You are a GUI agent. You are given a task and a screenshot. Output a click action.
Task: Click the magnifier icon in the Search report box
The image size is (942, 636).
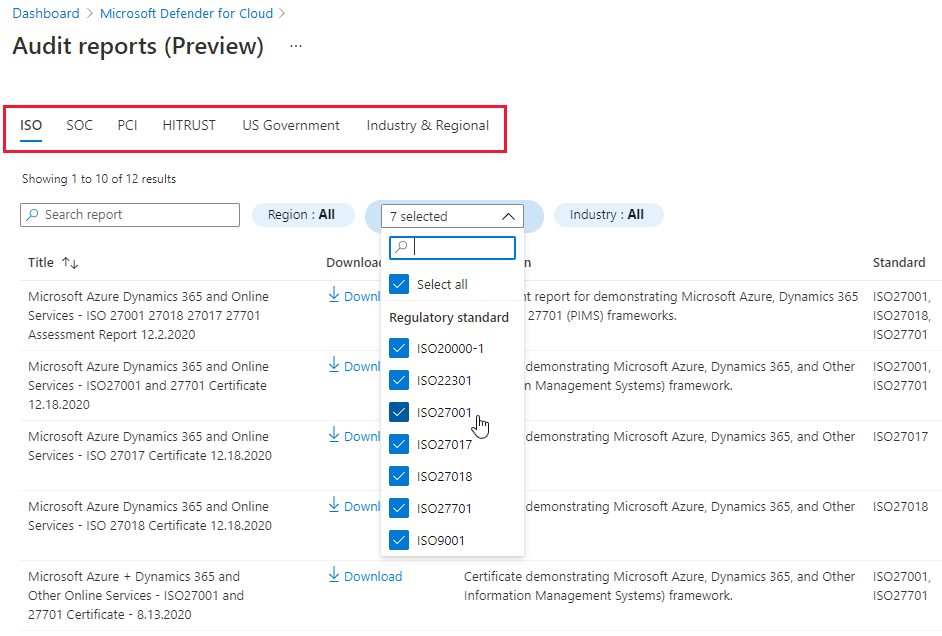click(x=31, y=215)
